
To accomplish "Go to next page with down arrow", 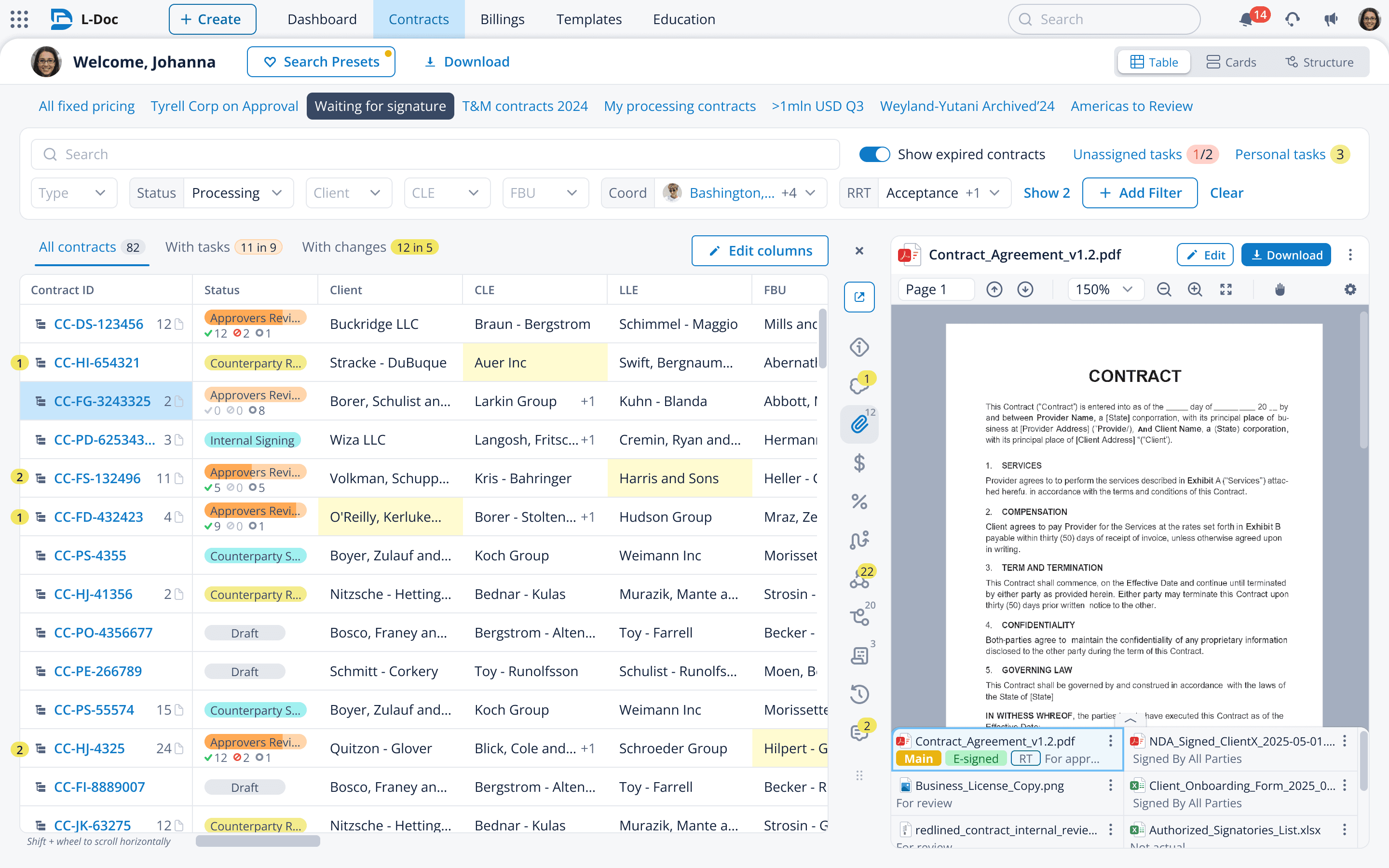I will point(1025,289).
